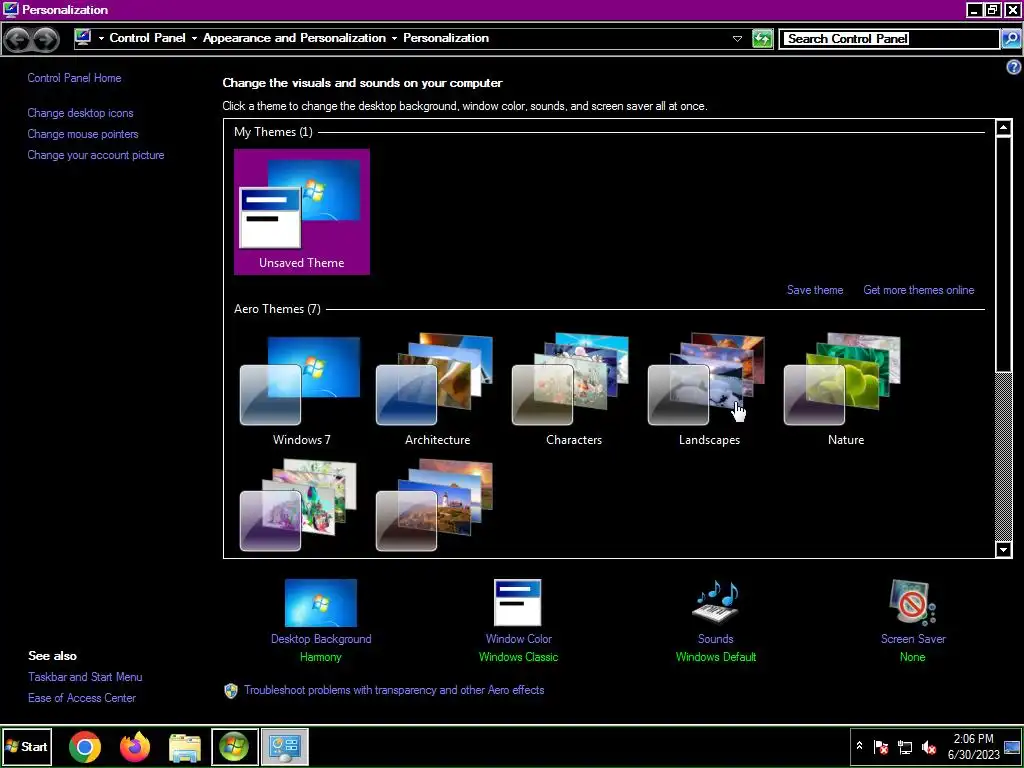Open Desktop Background settings icon
1024x768 pixels.
[x=321, y=602]
